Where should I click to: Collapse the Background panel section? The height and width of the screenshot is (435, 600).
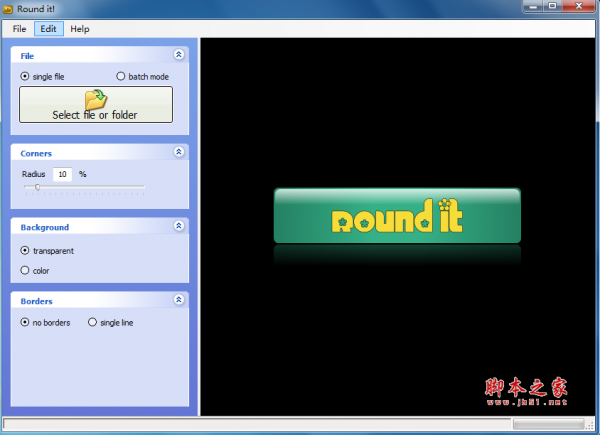coord(179,227)
